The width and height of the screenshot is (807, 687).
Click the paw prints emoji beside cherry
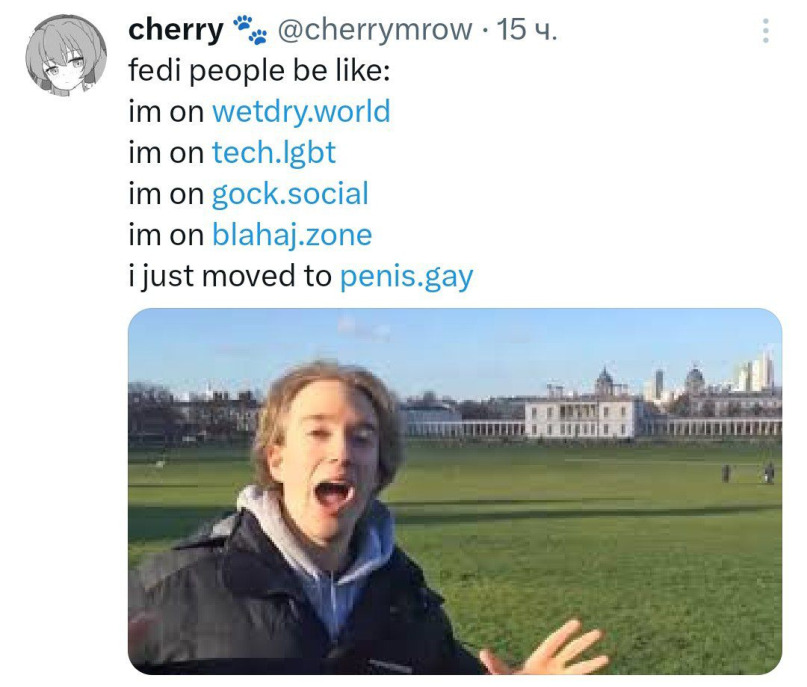coord(249,31)
